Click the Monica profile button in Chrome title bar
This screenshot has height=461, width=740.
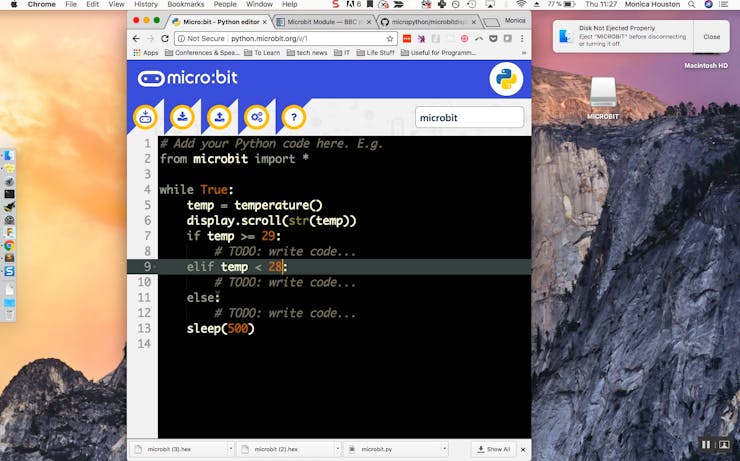tap(515, 20)
